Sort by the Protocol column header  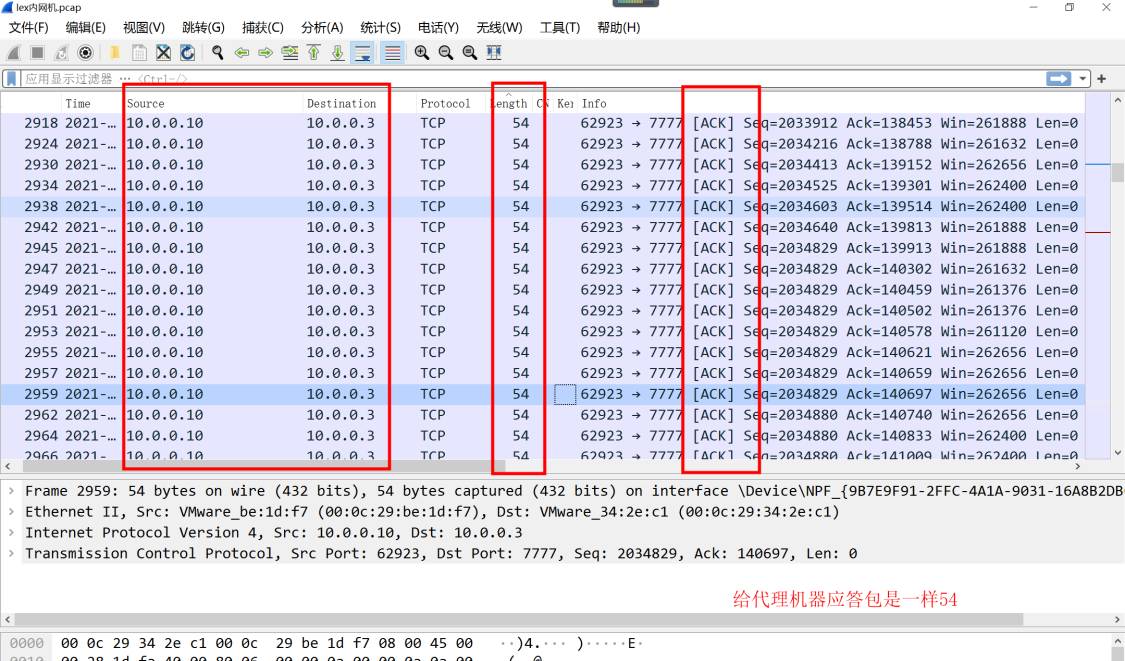click(x=445, y=103)
